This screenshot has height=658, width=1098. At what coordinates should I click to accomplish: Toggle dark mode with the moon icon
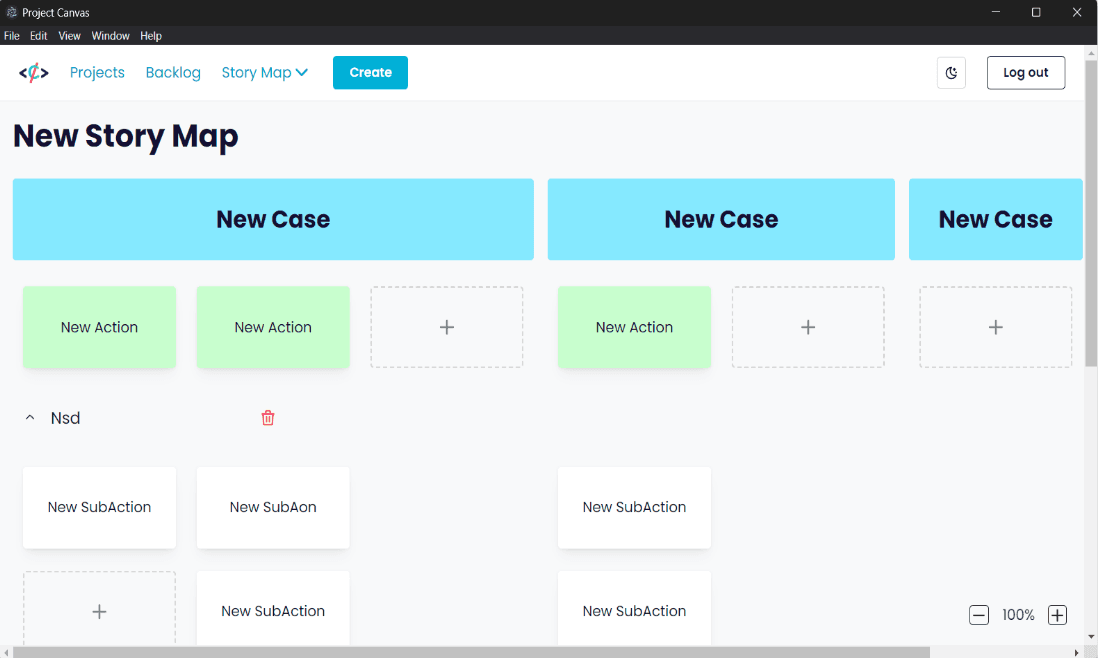tap(951, 72)
